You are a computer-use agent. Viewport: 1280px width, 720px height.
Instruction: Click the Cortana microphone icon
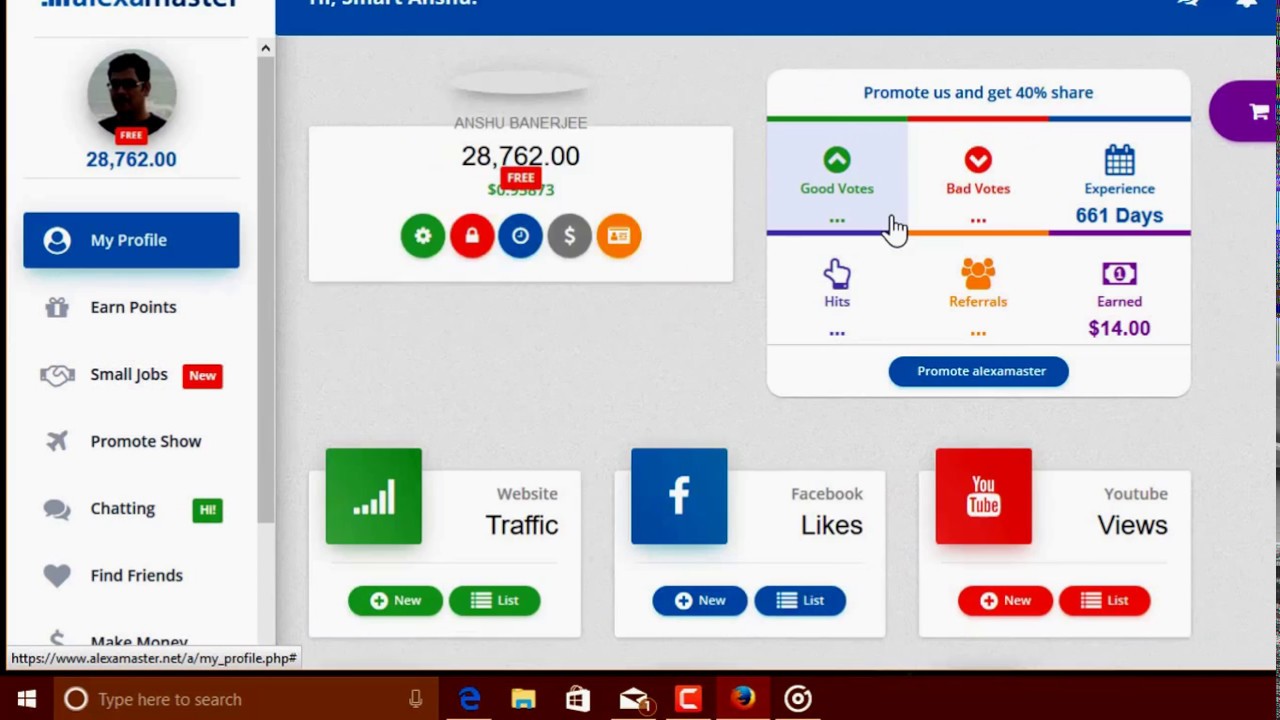coord(416,699)
